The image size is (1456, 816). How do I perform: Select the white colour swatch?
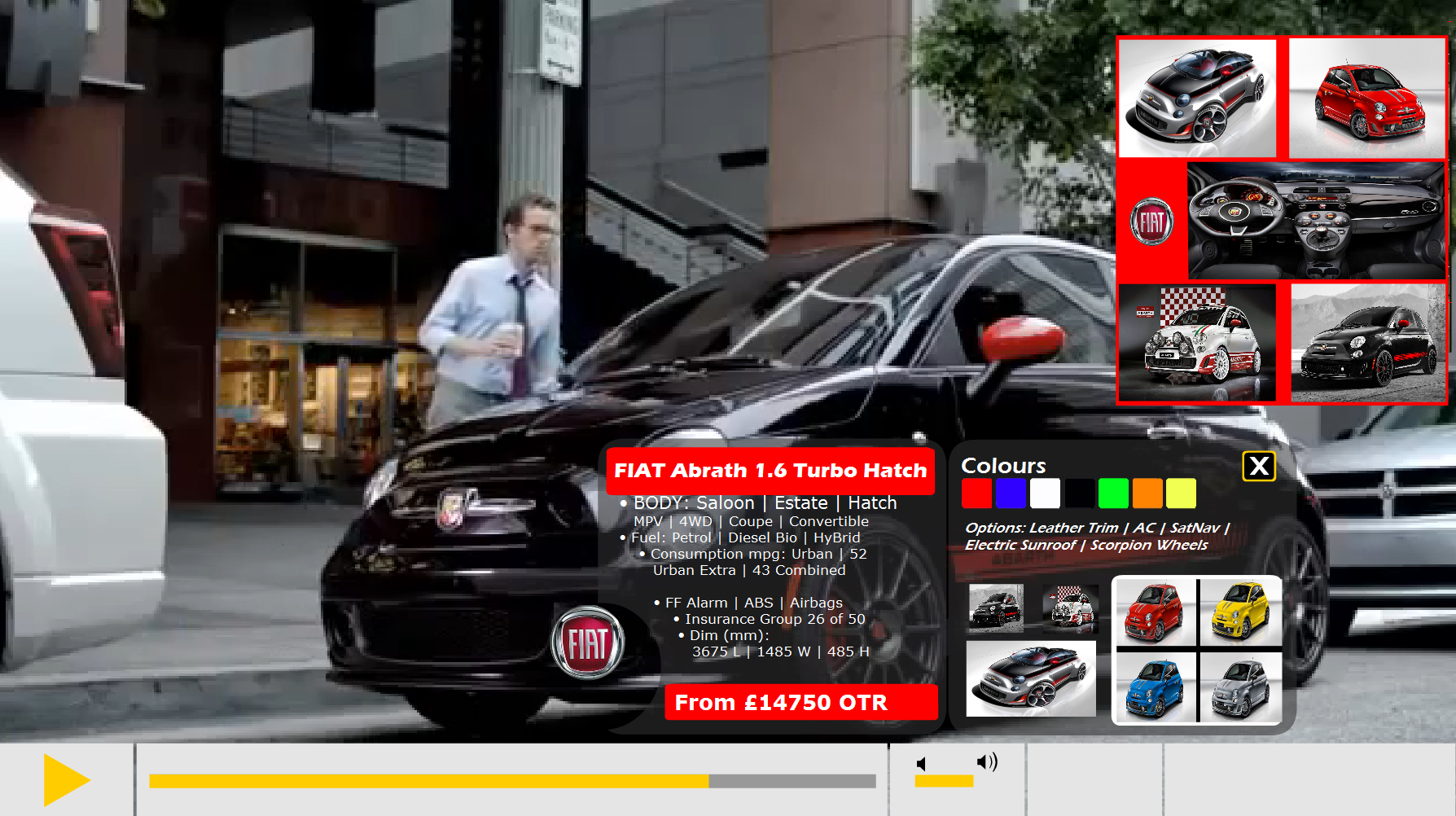(x=1045, y=494)
